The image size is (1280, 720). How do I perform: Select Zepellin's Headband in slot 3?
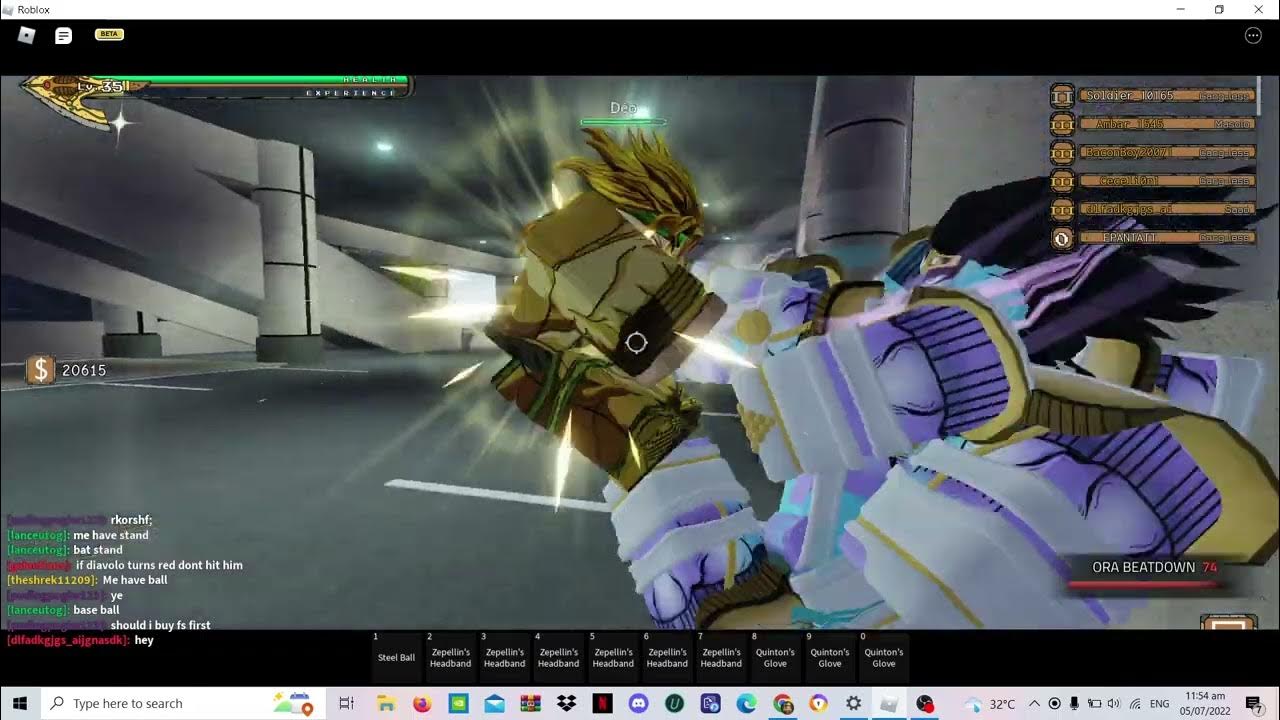(504, 657)
